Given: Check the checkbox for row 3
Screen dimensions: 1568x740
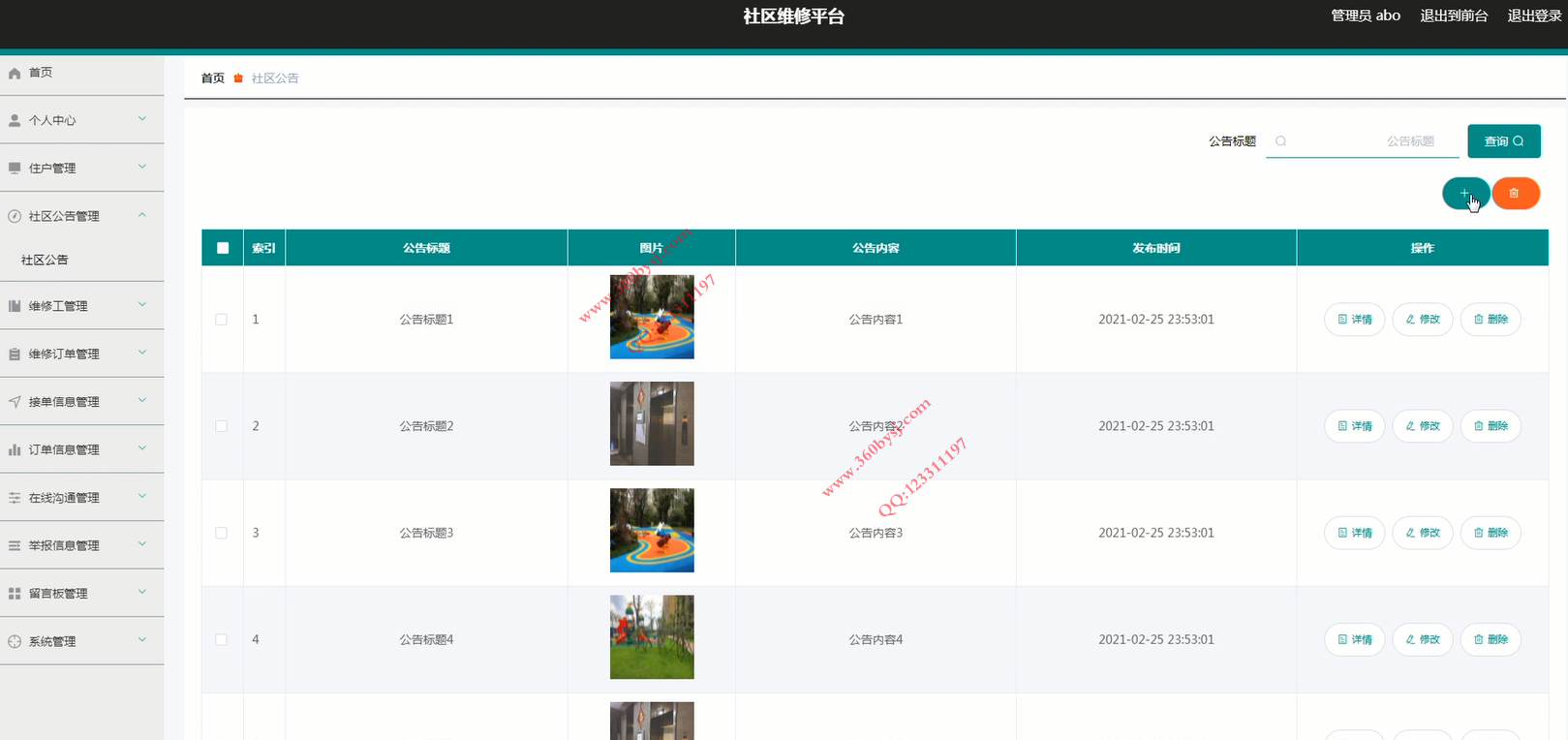Looking at the screenshot, I should click(x=222, y=533).
